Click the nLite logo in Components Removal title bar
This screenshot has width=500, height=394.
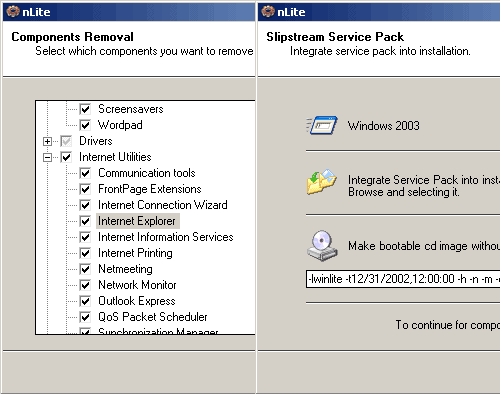tap(13, 12)
